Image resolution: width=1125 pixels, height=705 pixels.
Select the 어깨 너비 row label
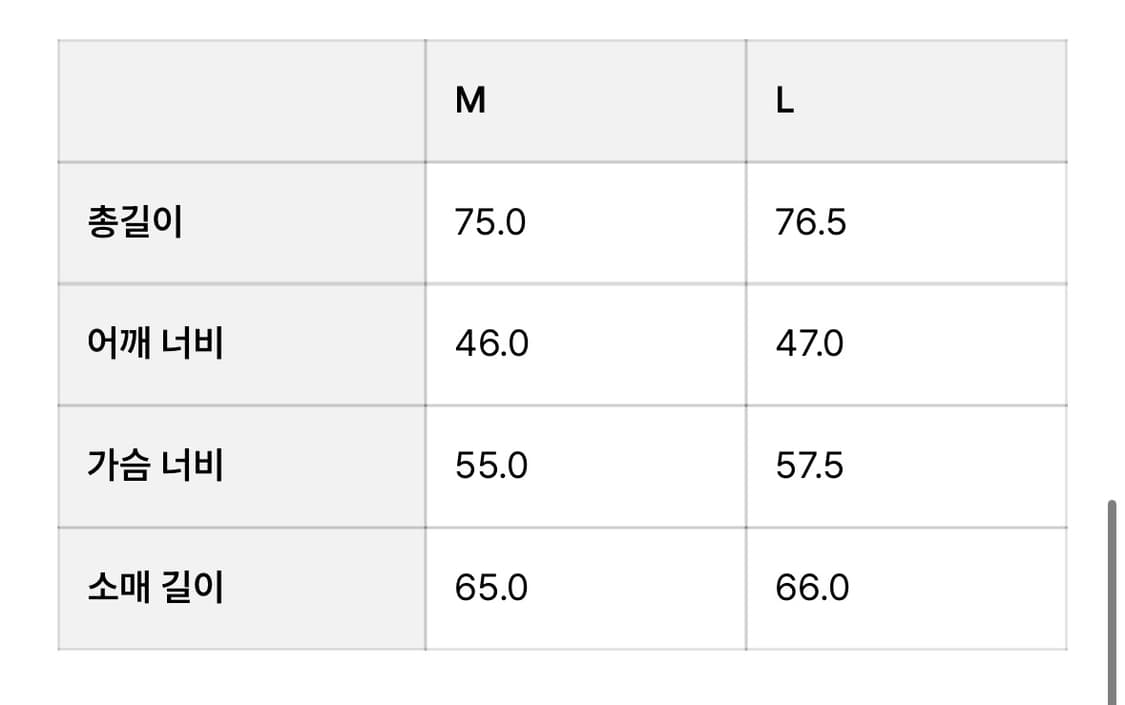pos(155,344)
